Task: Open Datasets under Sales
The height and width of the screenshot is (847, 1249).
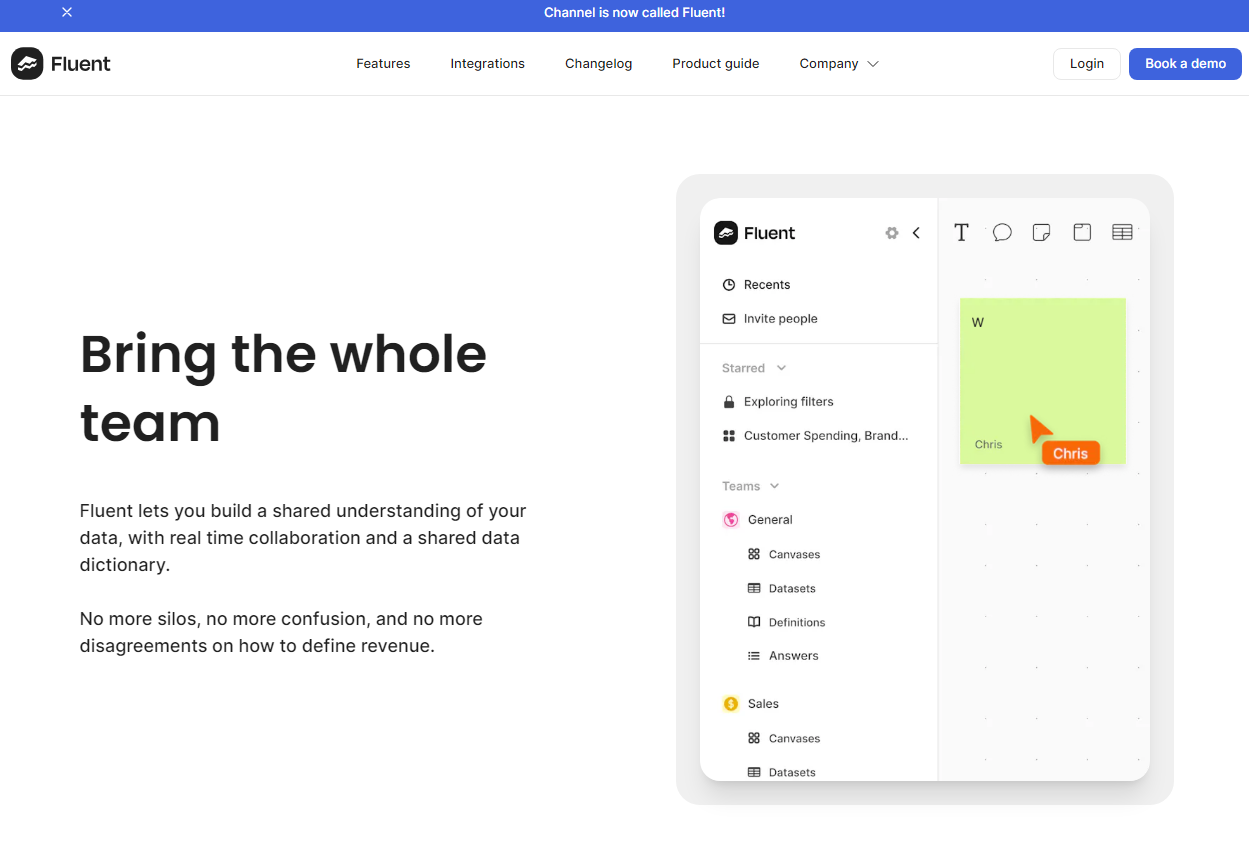Action: point(792,772)
